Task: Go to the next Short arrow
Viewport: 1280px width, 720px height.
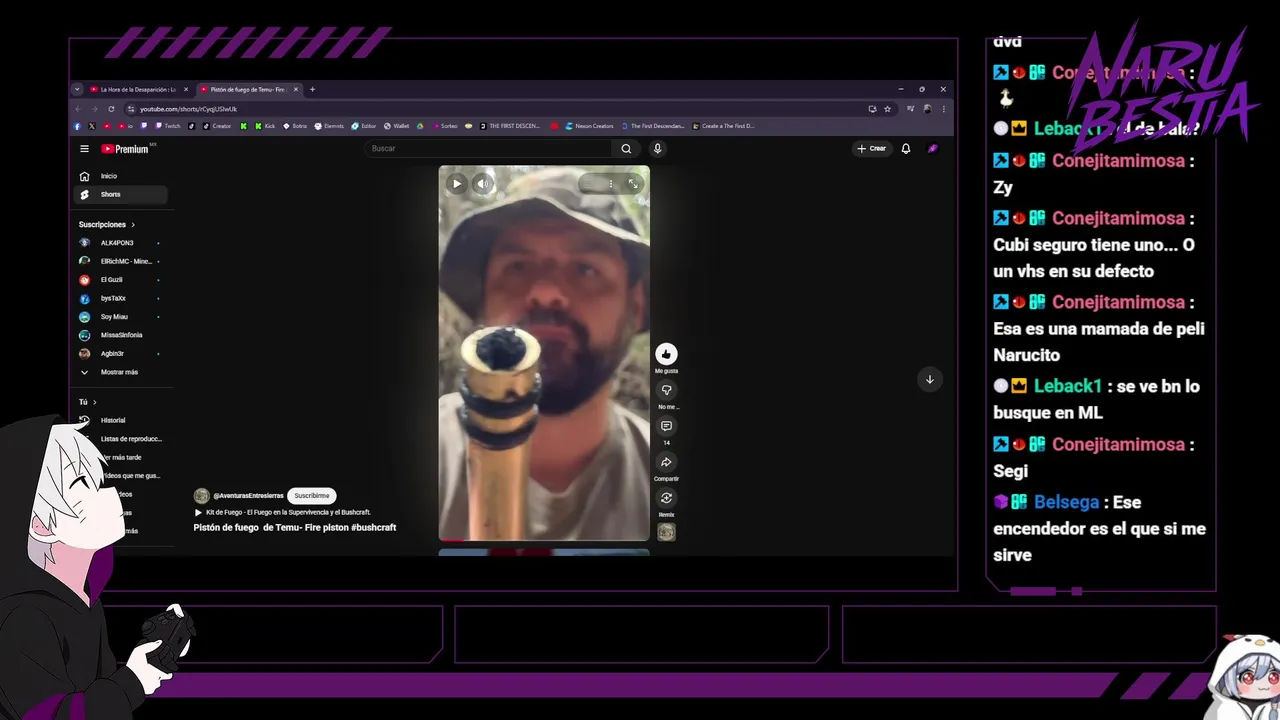Action: (929, 379)
